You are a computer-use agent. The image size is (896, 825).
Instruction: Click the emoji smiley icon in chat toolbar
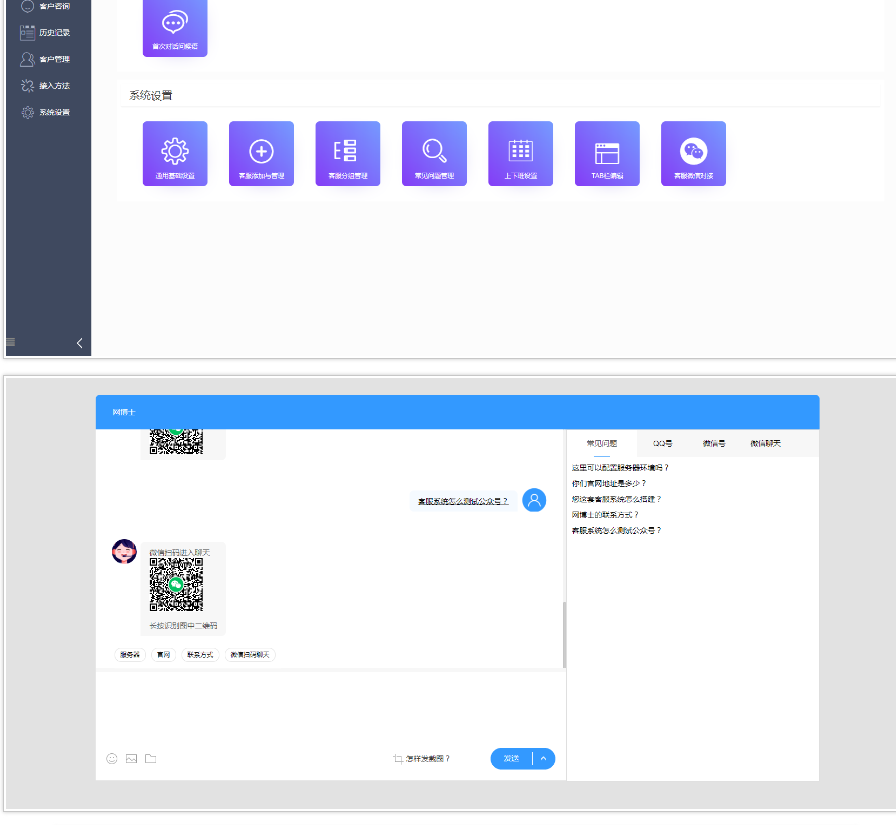(x=112, y=759)
